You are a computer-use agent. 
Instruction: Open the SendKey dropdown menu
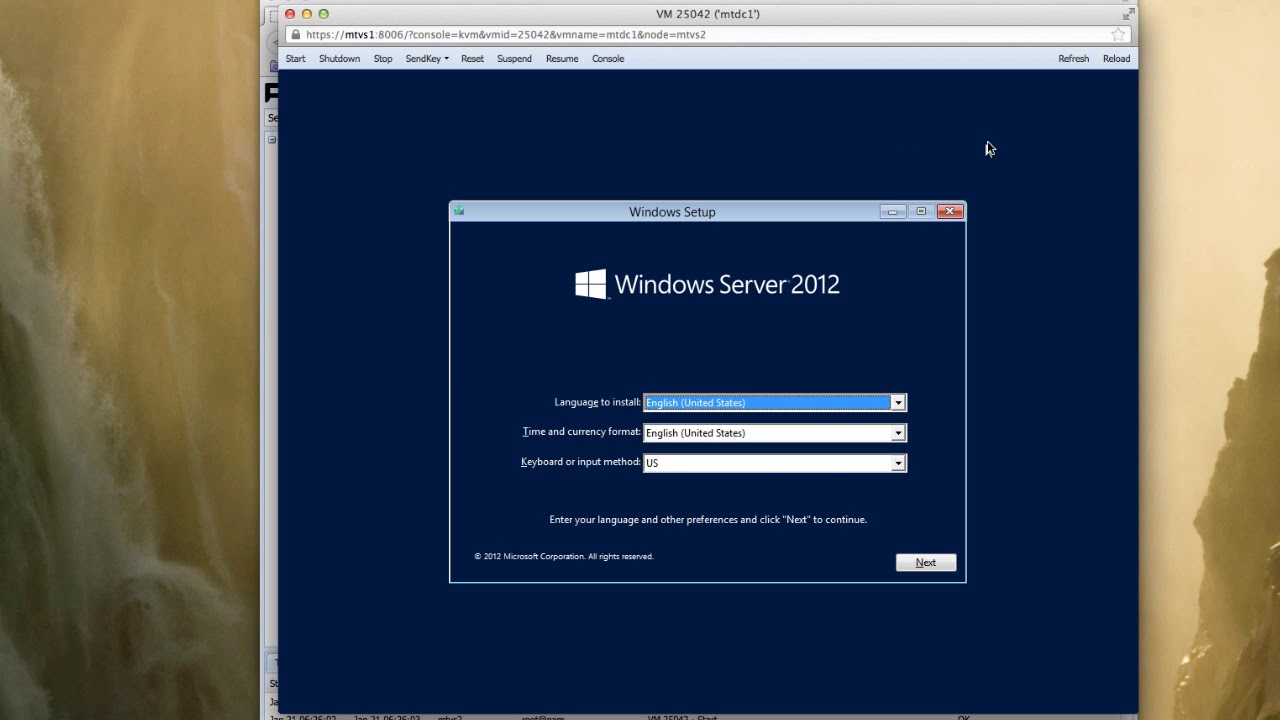pos(427,59)
